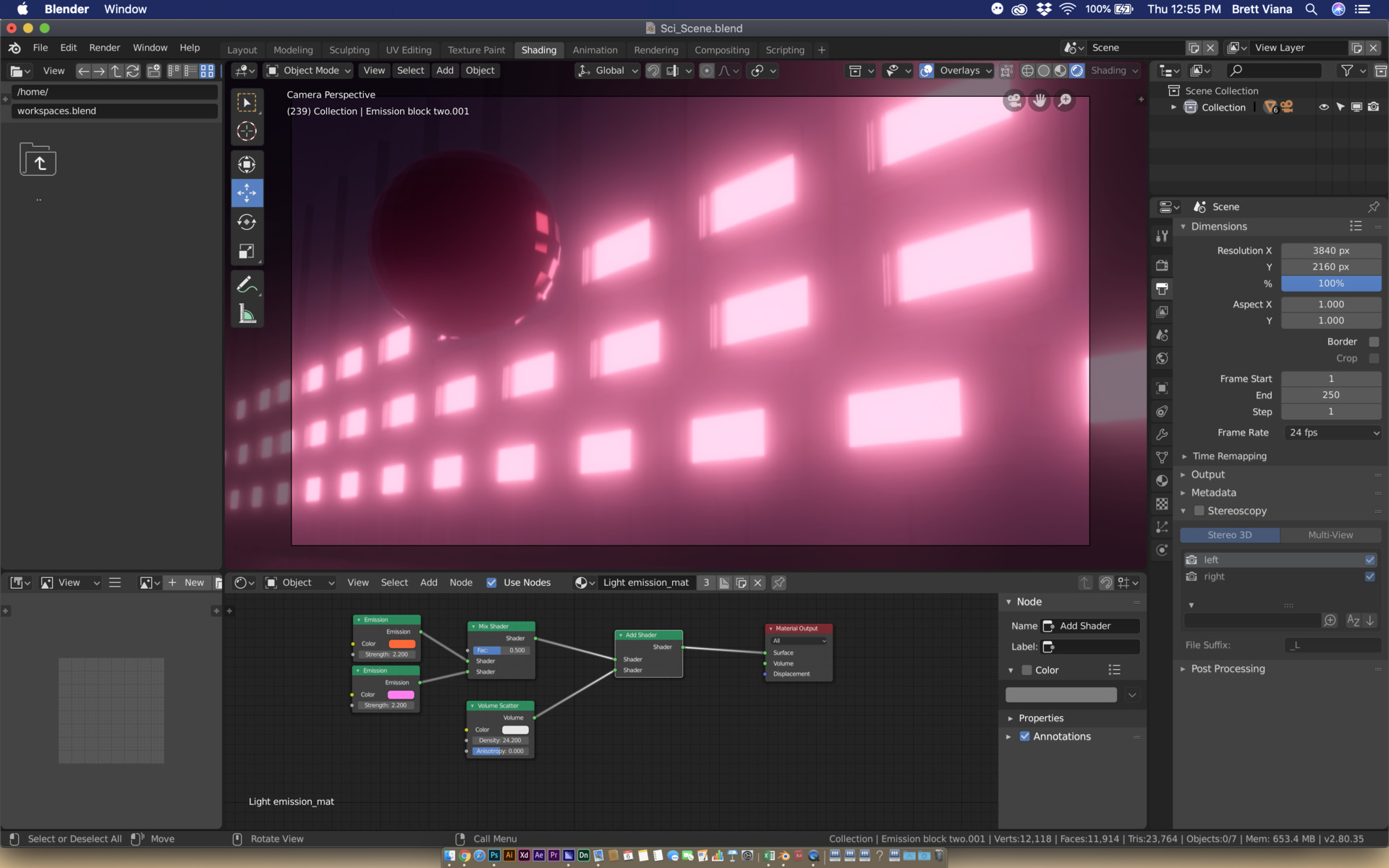Open the Material properties tab icon

[x=1162, y=480]
